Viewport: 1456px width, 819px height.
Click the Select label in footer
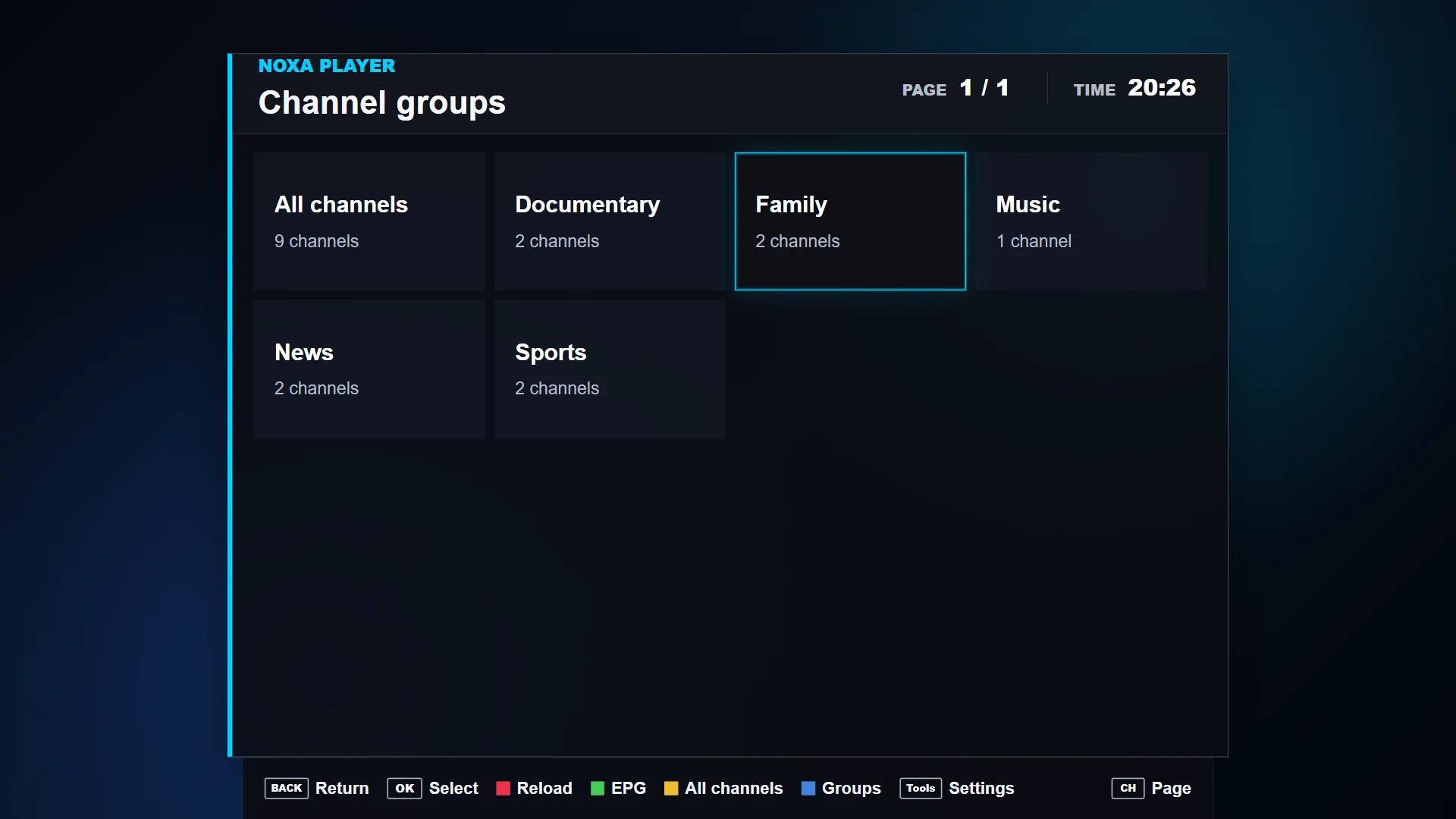[453, 789]
